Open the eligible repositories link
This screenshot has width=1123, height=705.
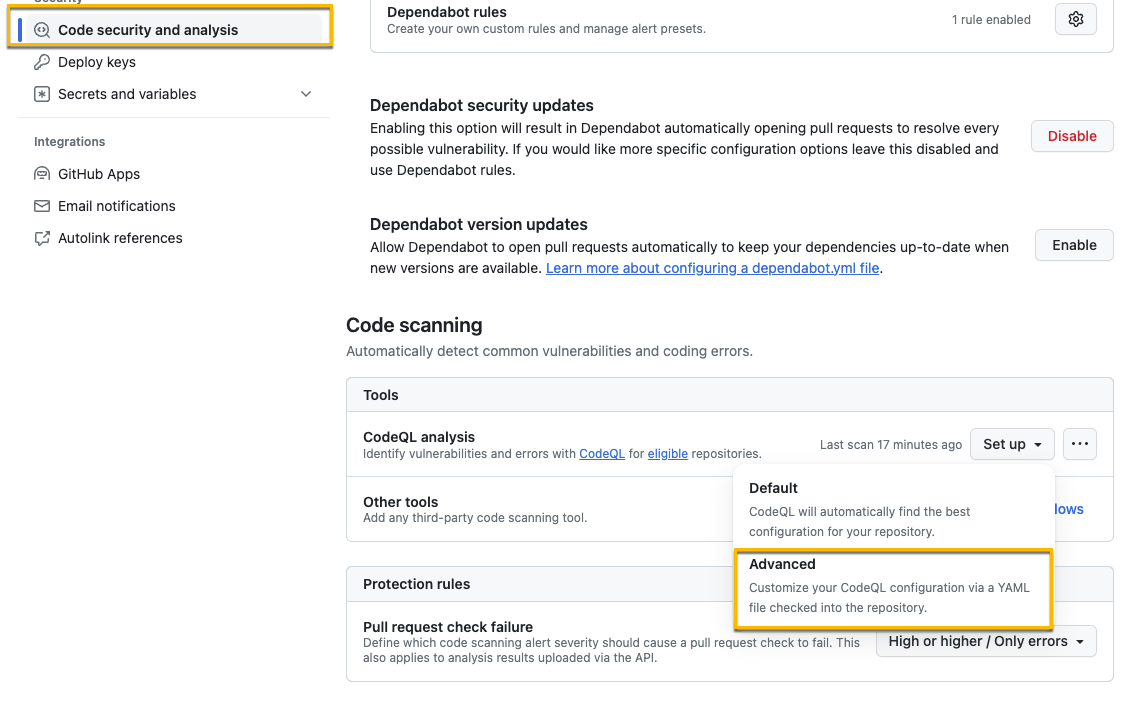point(667,454)
